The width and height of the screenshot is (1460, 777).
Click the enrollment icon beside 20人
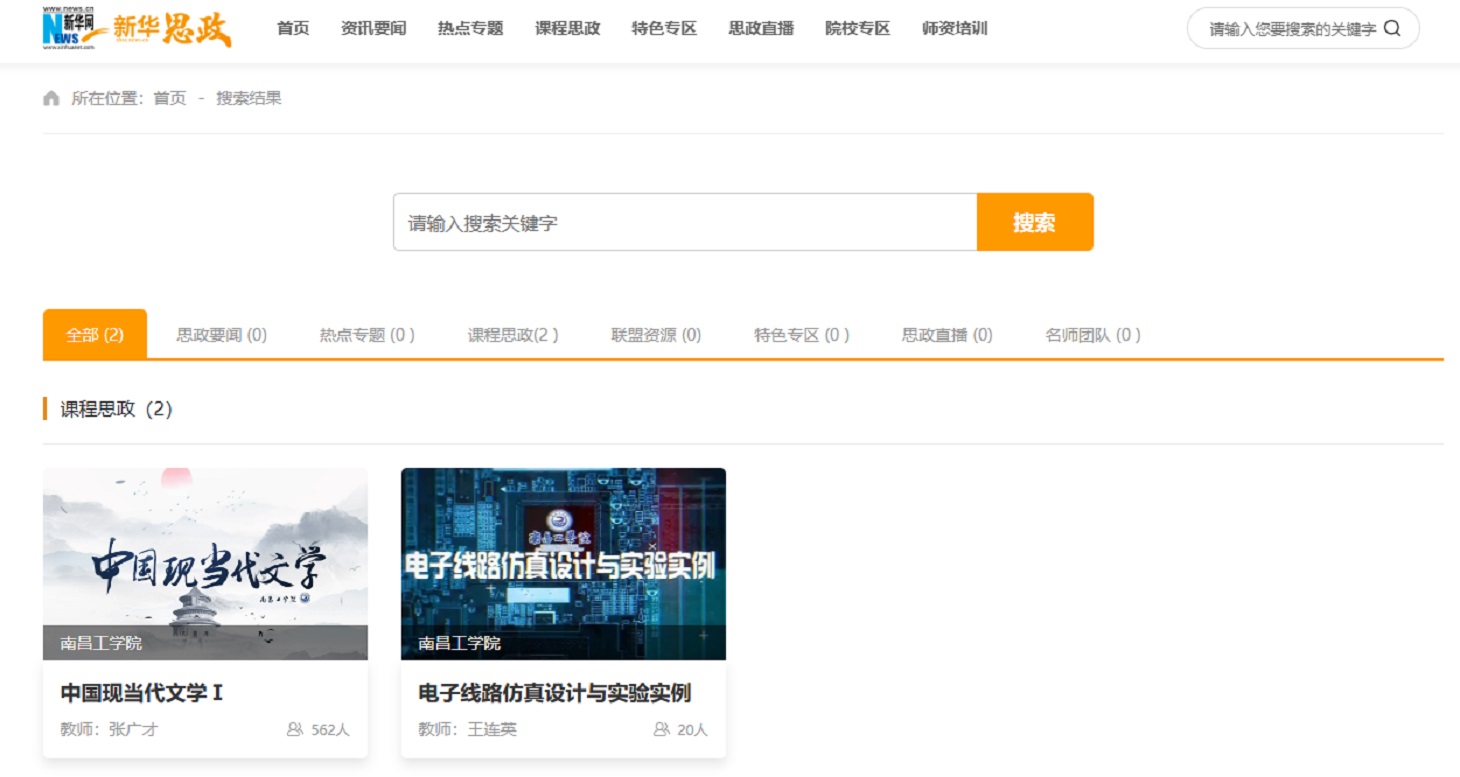(x=661, y=730)
